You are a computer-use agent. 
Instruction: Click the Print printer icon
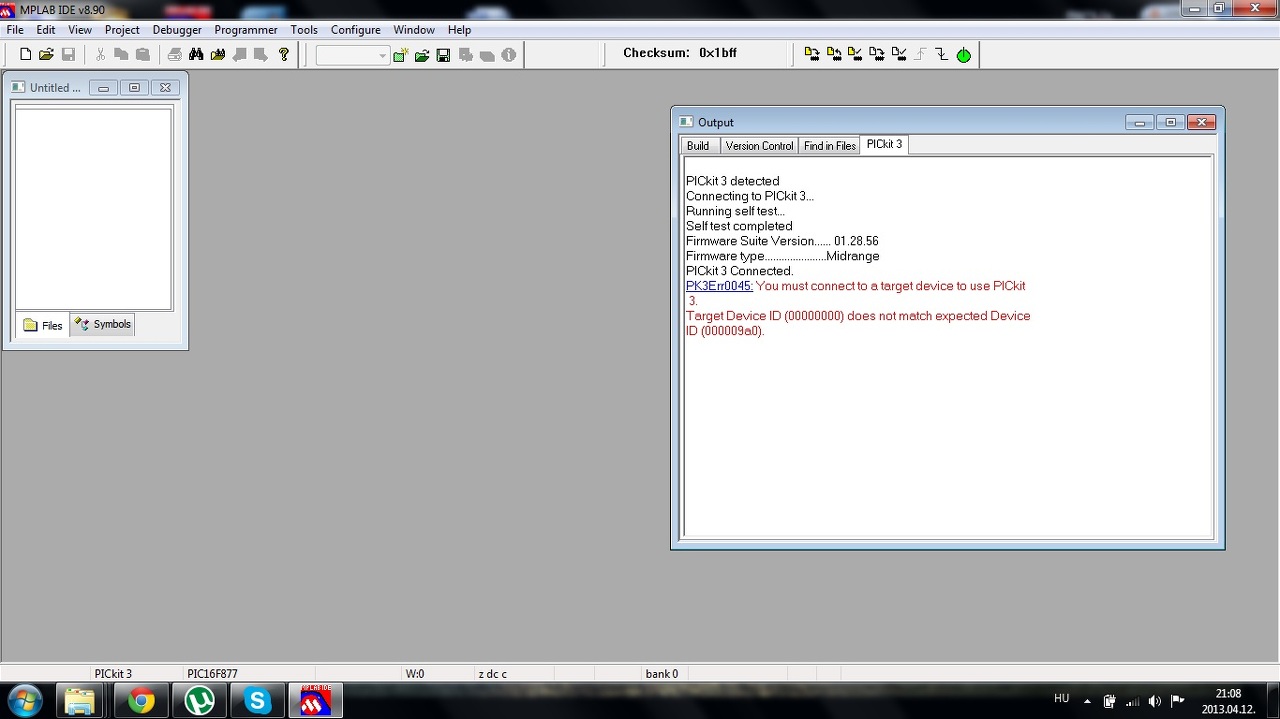[x=174, y=55]
